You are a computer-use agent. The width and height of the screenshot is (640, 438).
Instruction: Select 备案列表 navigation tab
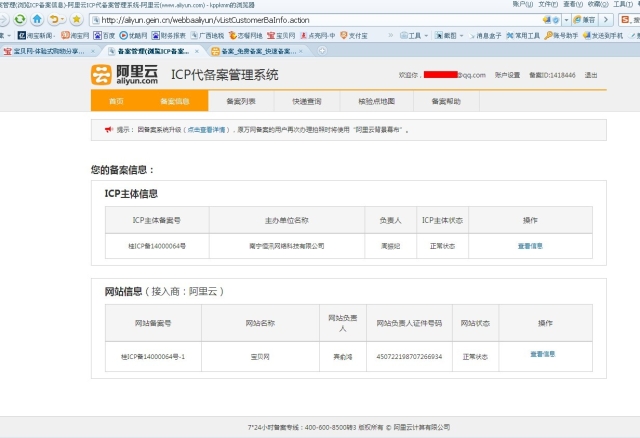pyautogui.click(x=241, y=101)
